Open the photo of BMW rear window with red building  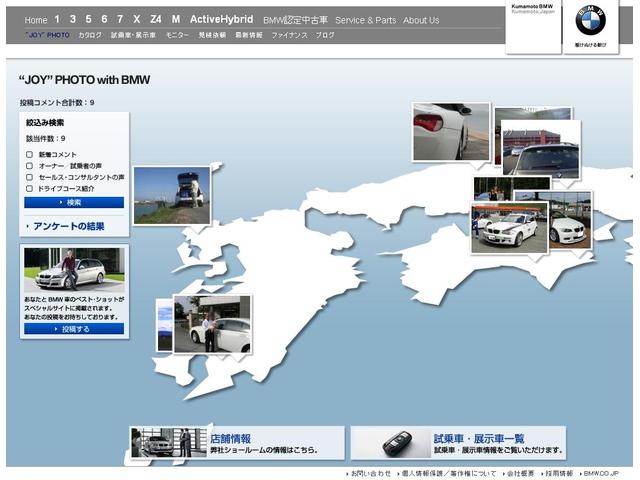(x=541, y=149)
